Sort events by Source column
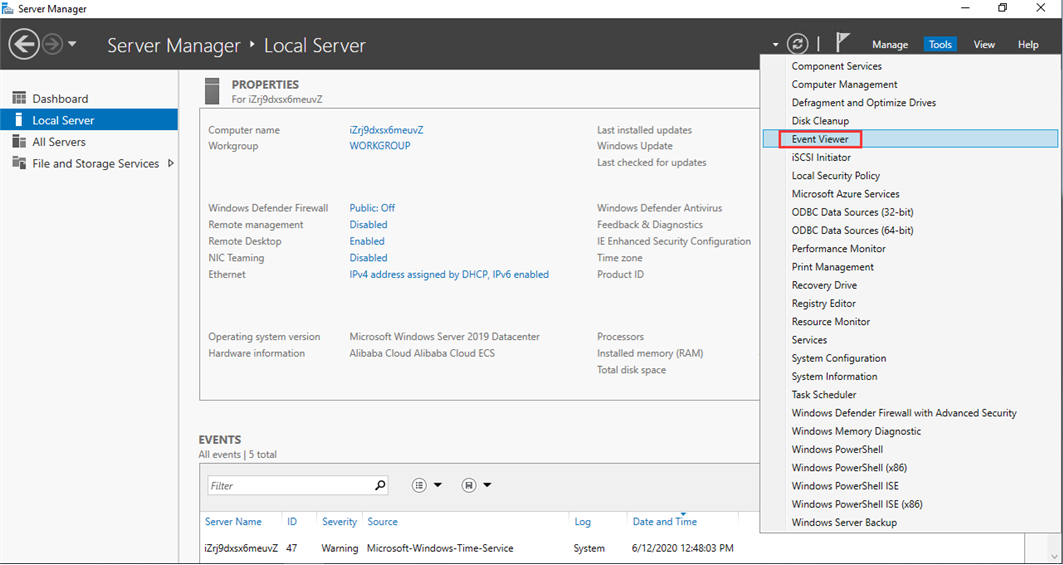The height and width of the screenshot is (565, 1063). click(x=382, y=522)
